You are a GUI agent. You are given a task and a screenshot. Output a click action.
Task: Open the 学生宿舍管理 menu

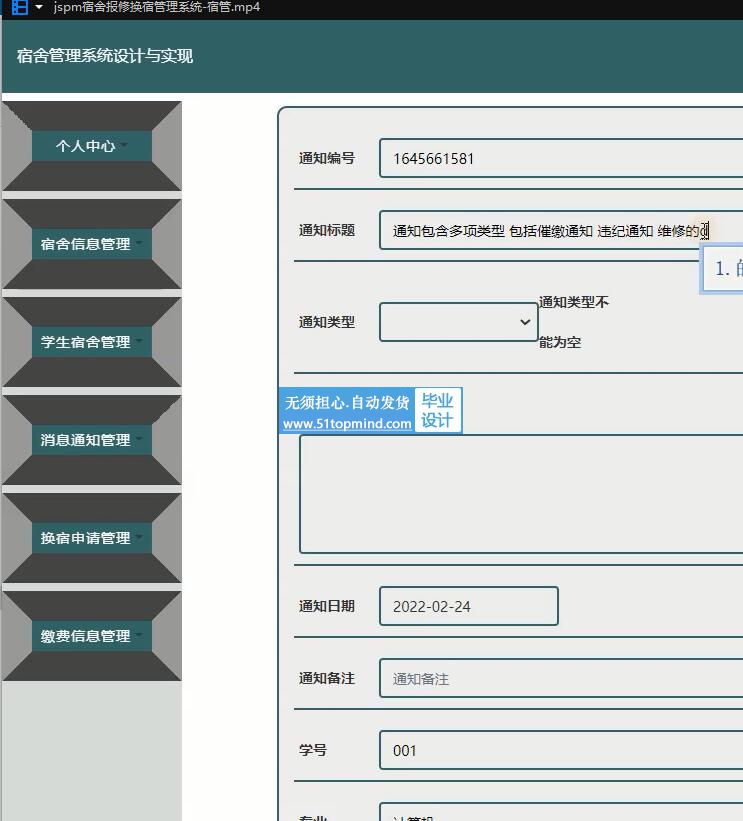pos(92,342)
